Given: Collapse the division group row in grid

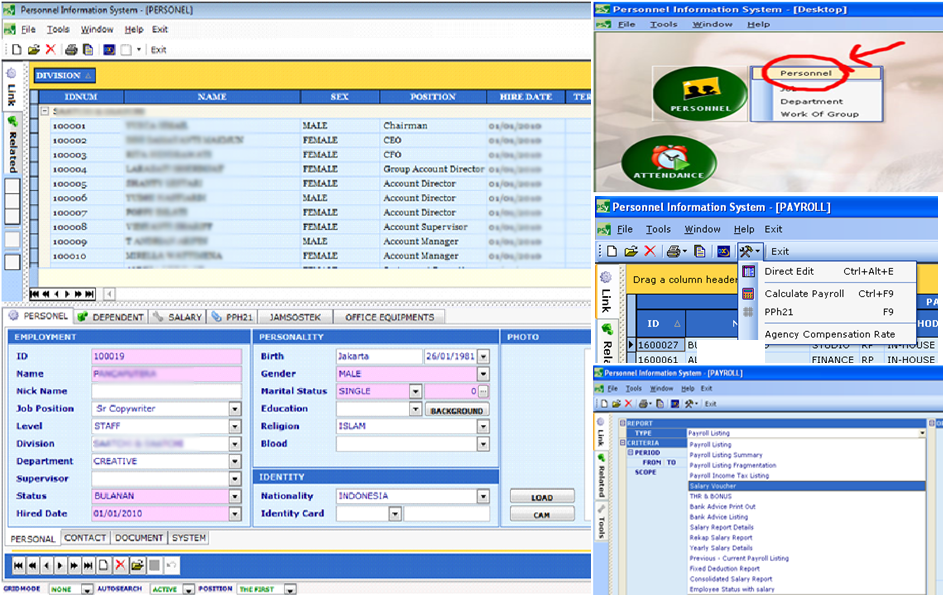Looking at the screenshot, I should tap(45, 112).
